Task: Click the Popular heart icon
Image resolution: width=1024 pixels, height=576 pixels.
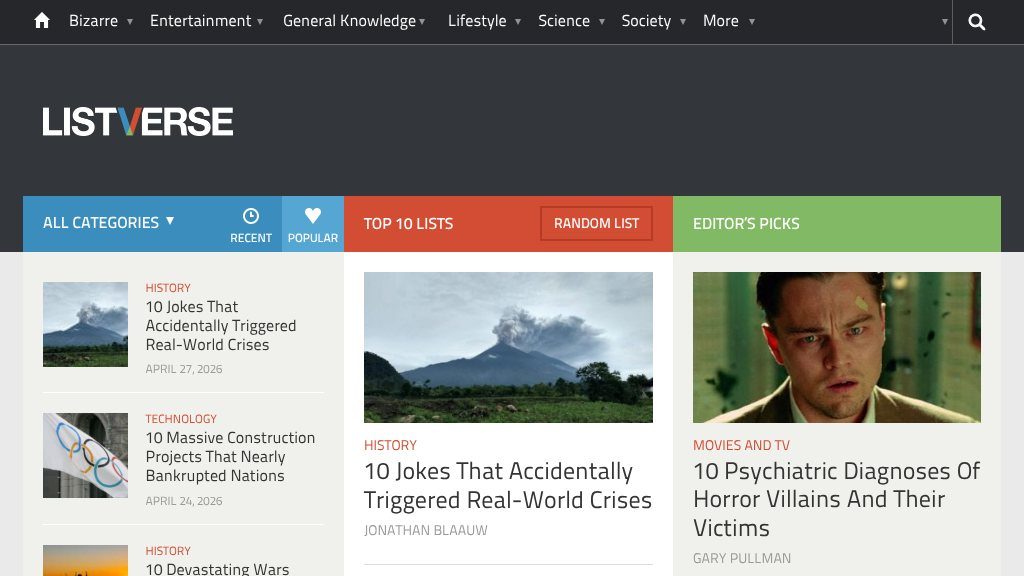Action: coord(313,216)
